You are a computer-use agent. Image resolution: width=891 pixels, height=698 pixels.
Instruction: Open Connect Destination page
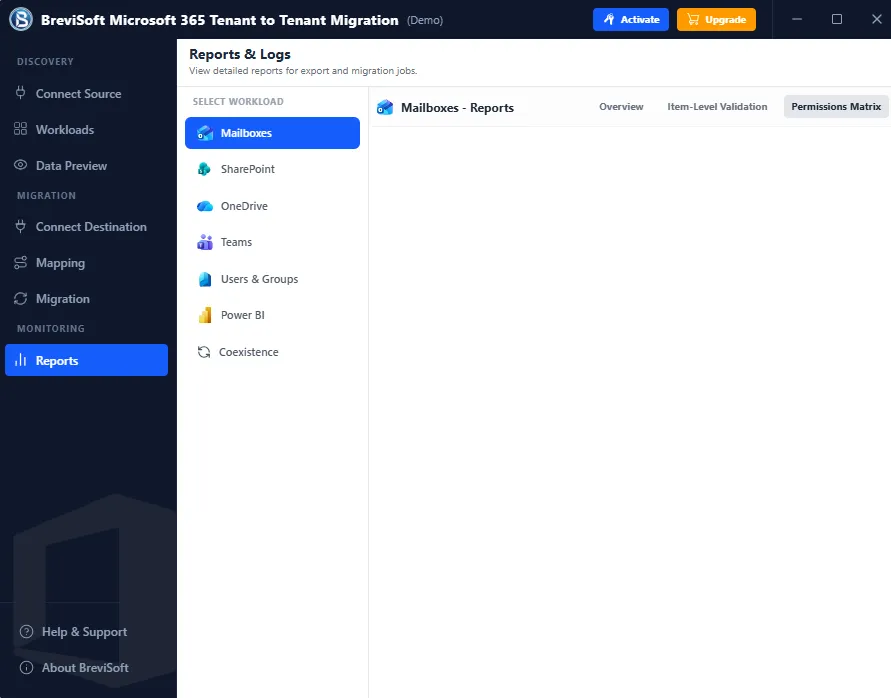point(86,227)
